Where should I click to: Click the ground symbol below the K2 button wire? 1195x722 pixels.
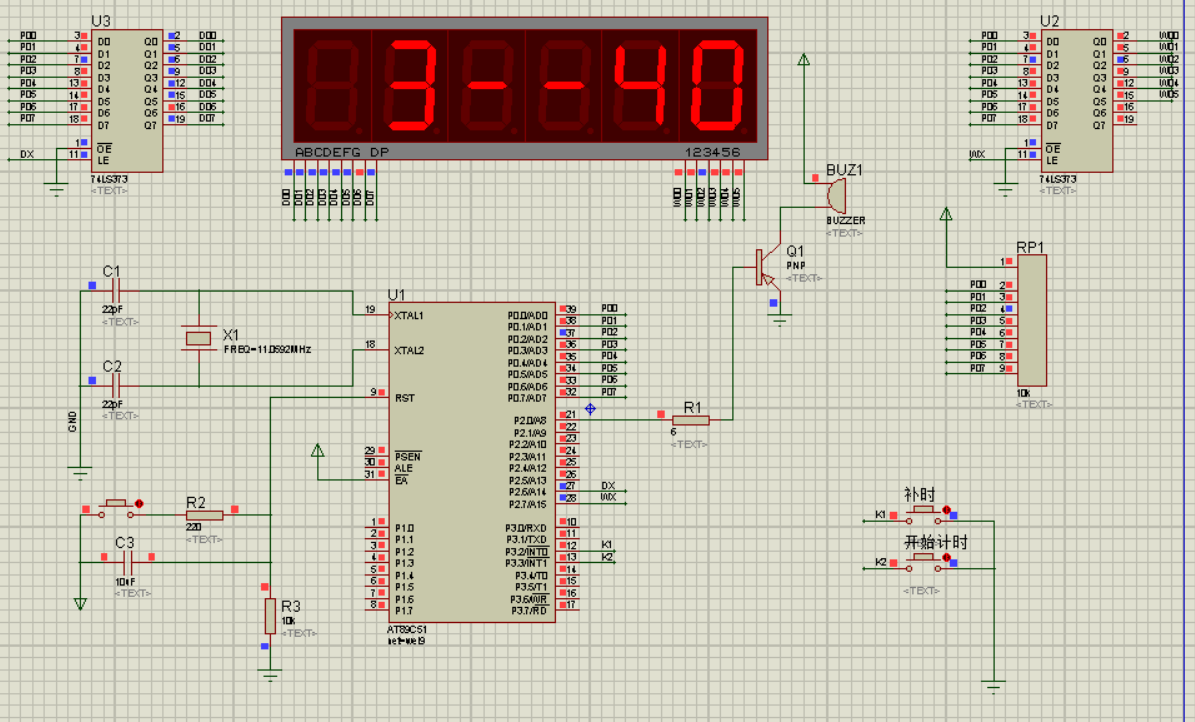pyautogui.click(x=994, y=685)
